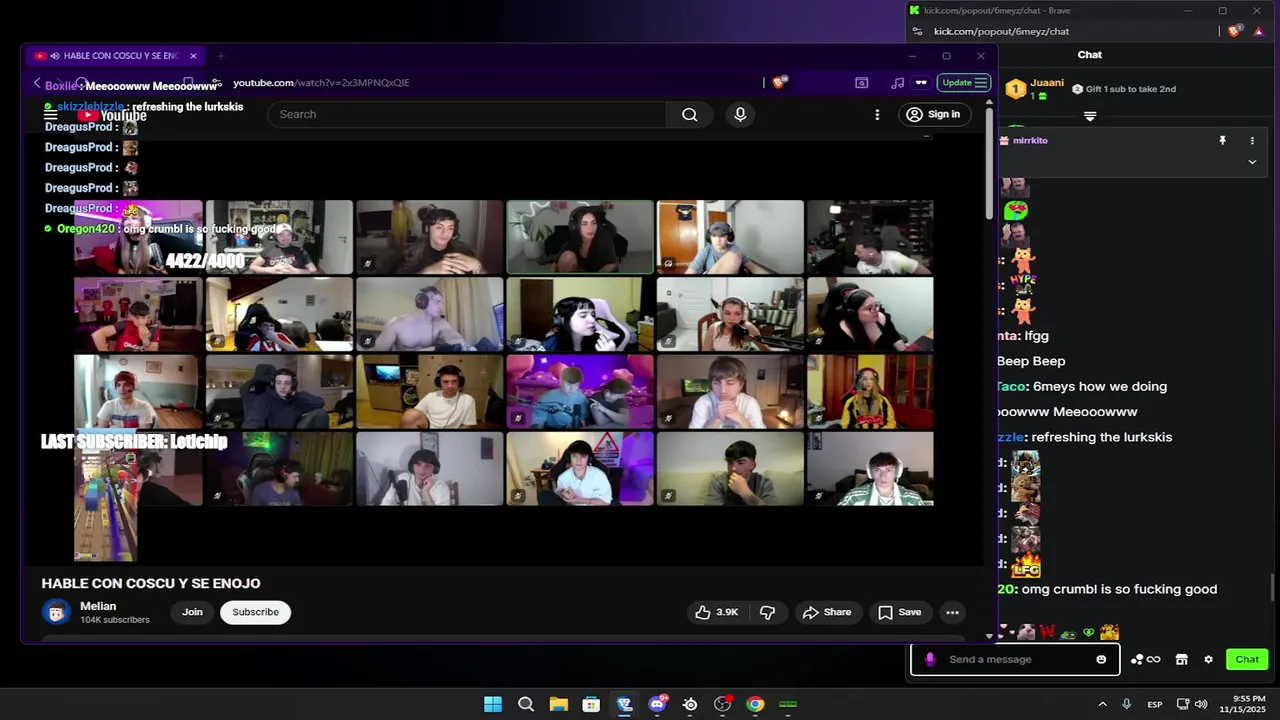Viewport: 1280px width, 720px height.
Task: Click the Subscribe button for Melian
Action: 255,612
